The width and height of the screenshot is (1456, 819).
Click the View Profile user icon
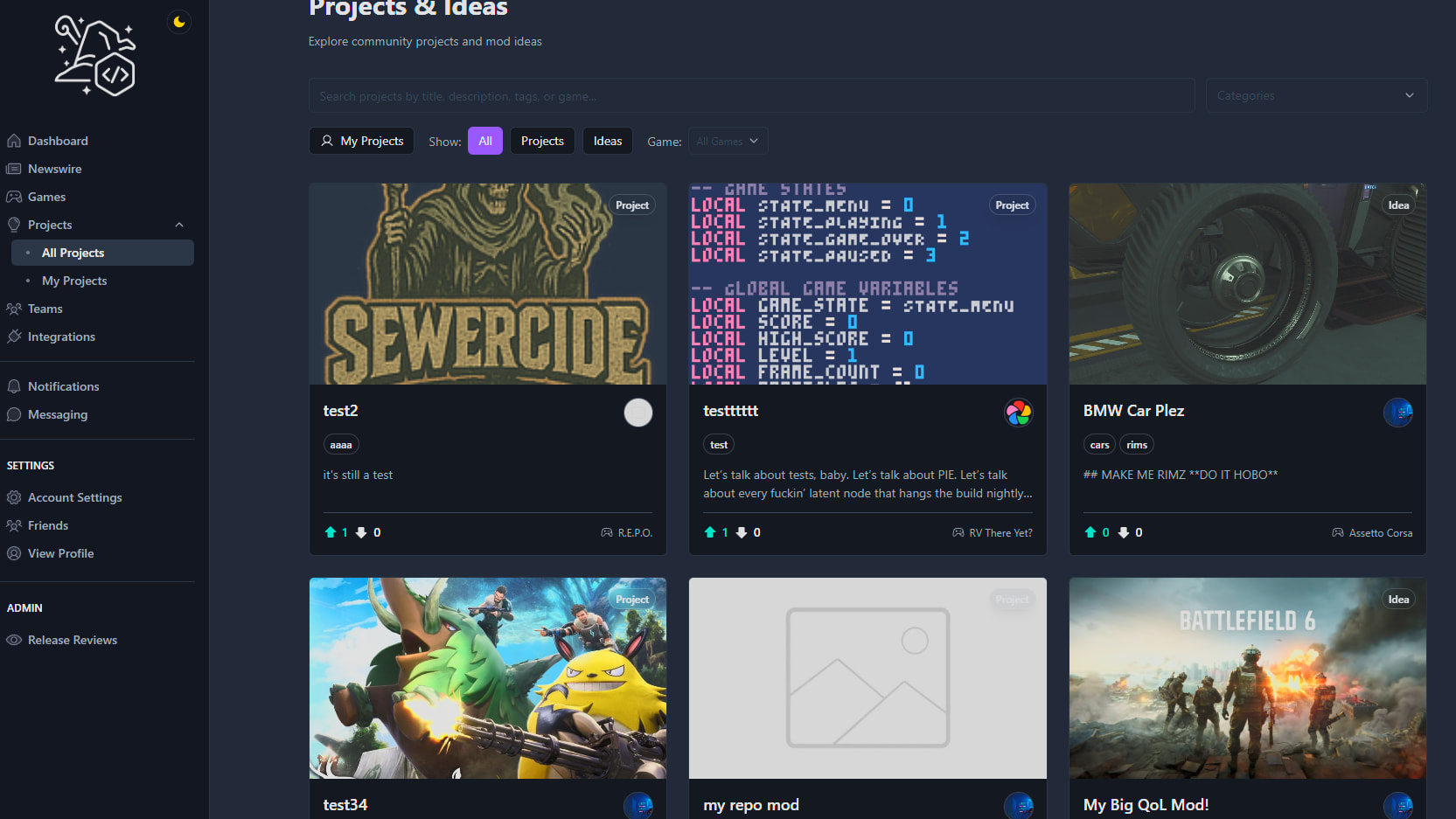point(14,553)
